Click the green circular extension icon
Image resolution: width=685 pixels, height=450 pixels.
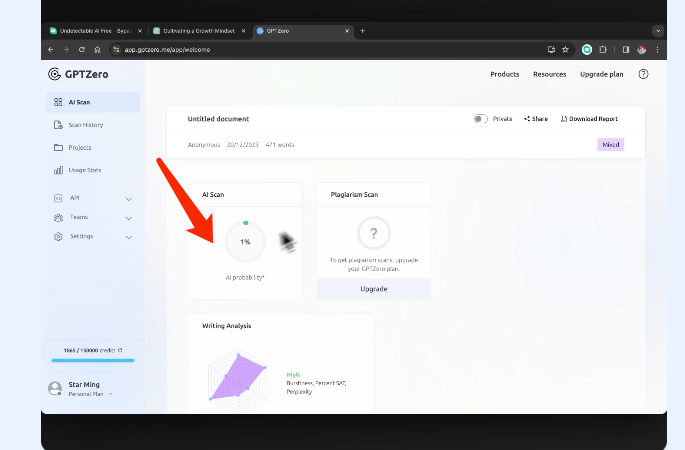[x=587, y=50]
